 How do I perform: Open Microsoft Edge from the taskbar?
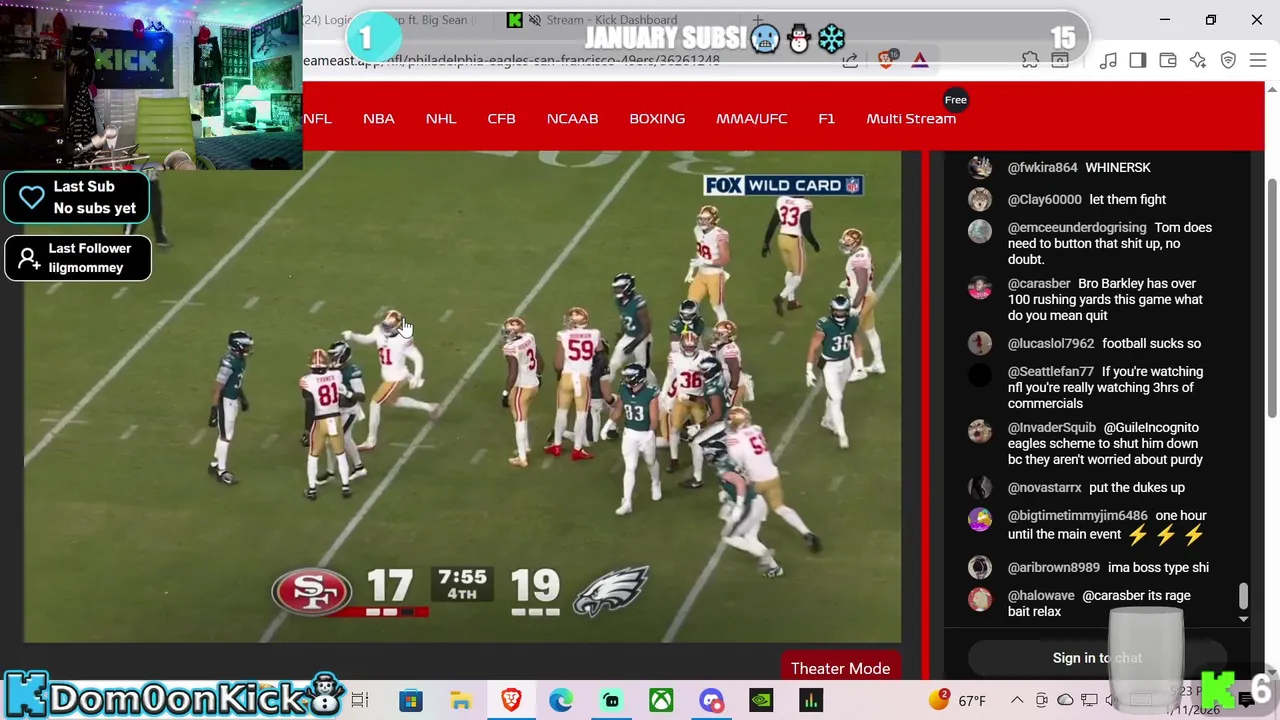pos(561,700)
